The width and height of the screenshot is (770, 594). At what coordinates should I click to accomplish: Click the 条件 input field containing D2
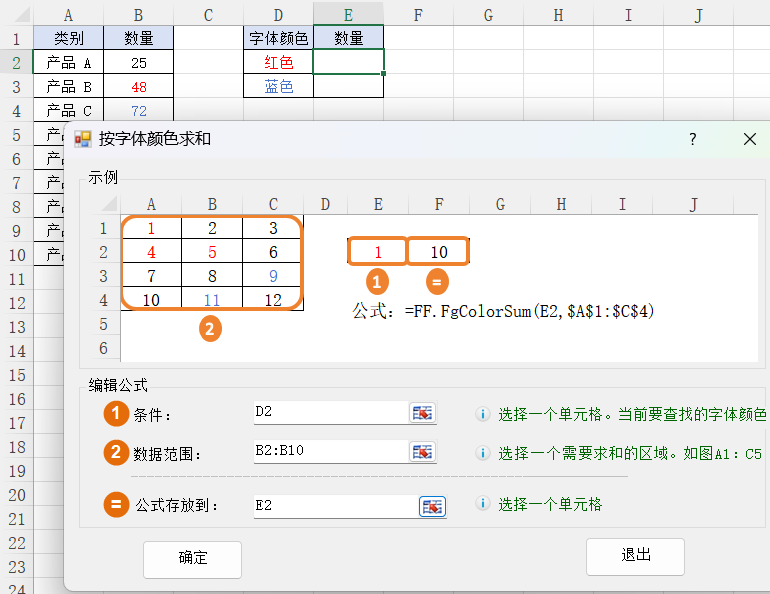click(x=330, y=413)
